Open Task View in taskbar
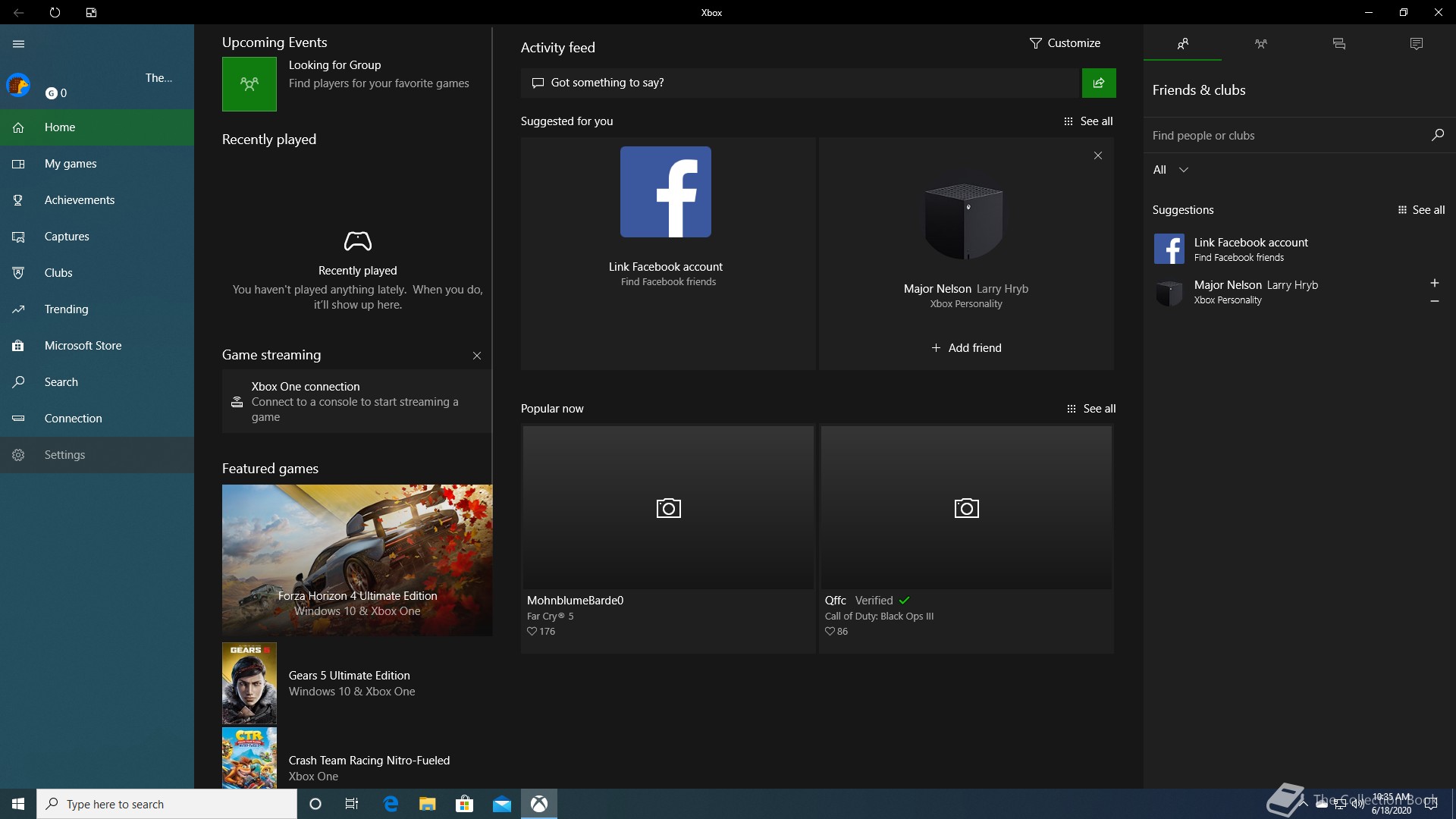This screenshot has width=1456, height=819. [352, 804]
